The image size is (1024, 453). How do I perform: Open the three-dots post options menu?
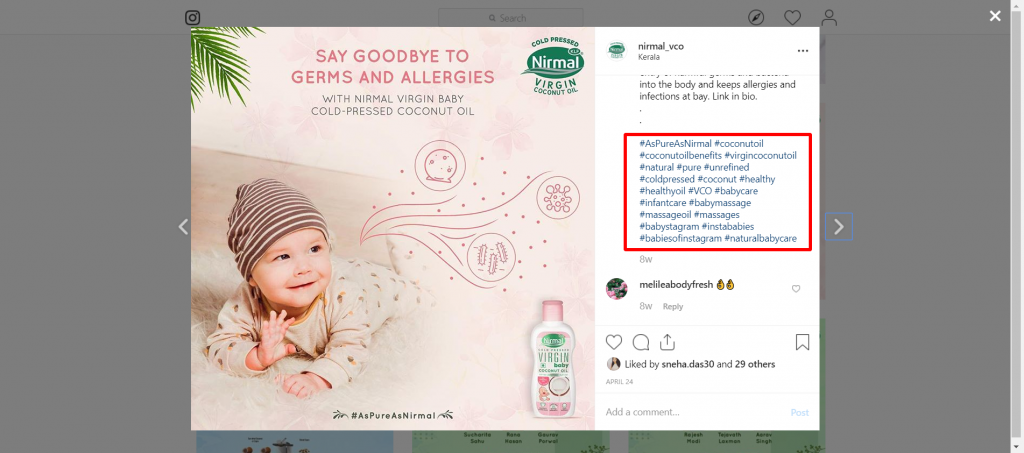[x=803, y=51]
